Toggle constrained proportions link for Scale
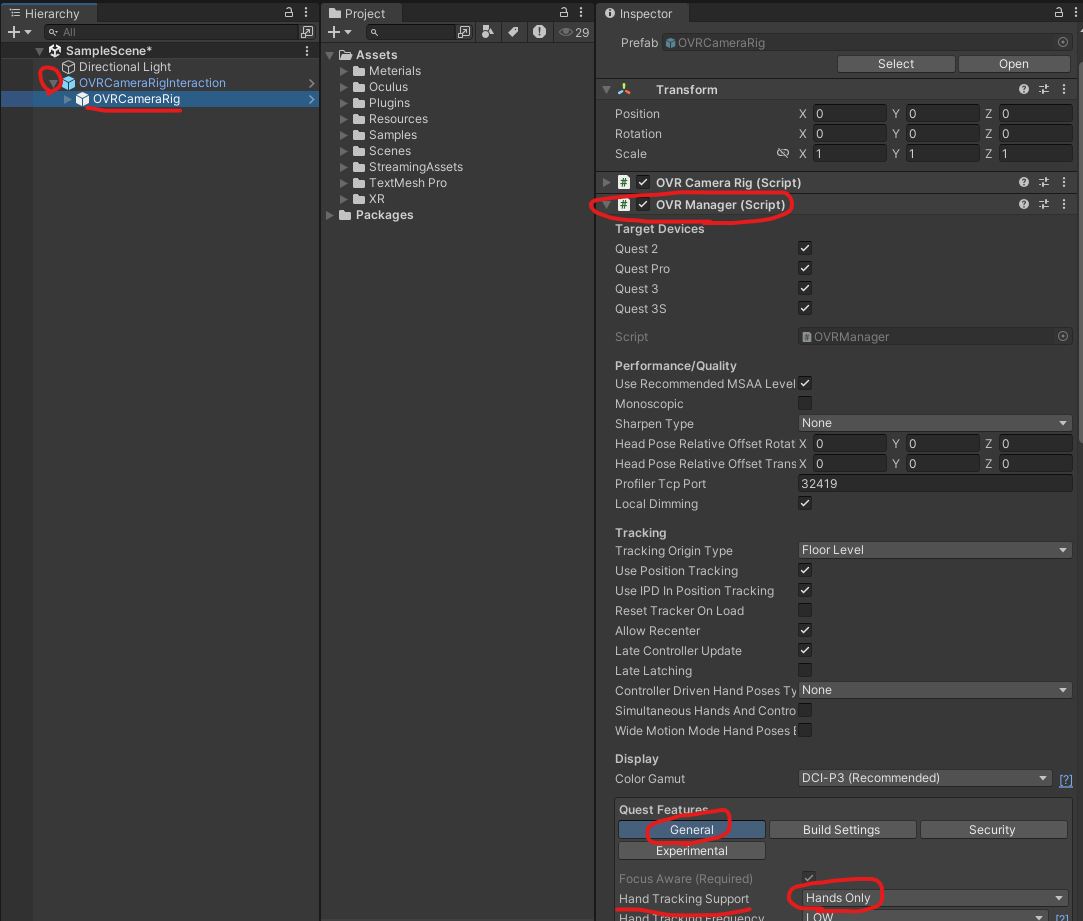1083x921 pixels. (783, 153)
